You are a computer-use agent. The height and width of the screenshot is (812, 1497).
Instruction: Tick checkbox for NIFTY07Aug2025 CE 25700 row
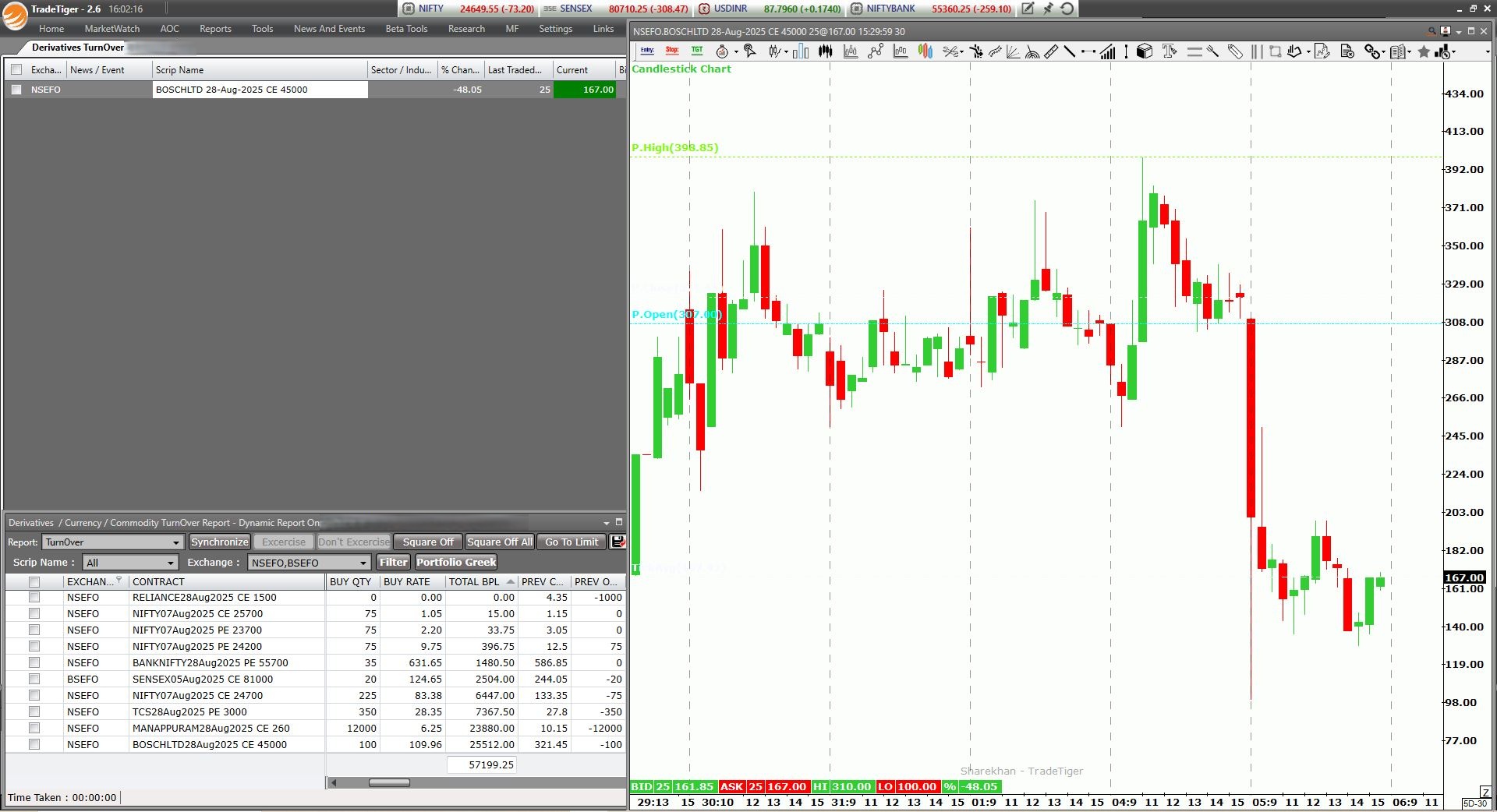point(34,613)
